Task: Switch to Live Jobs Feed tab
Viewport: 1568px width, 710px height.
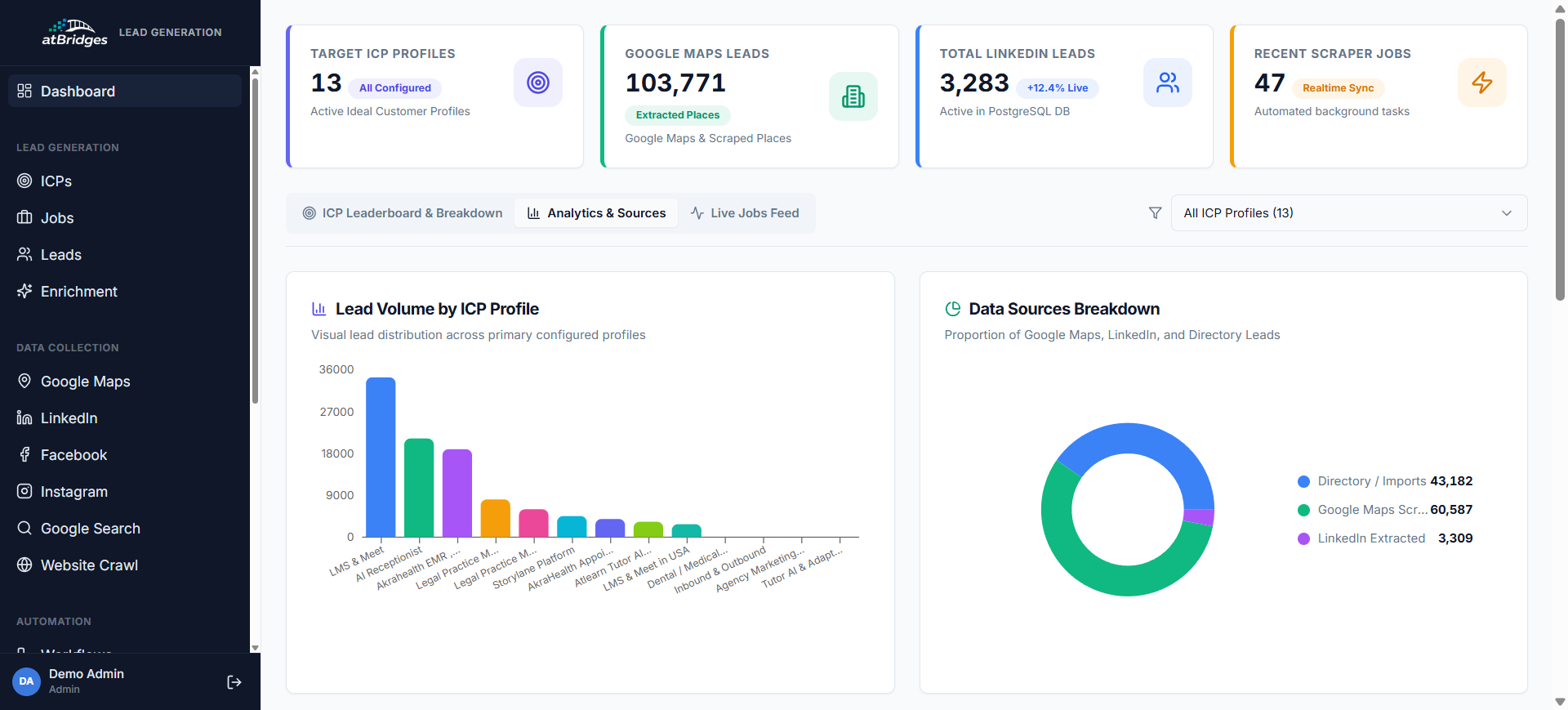Action: [x=745, y=213]
